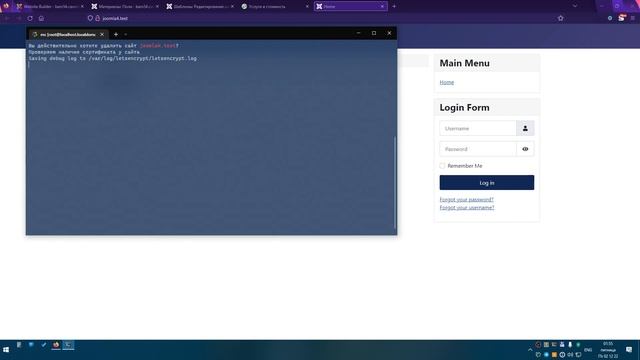Open the Firefox hamburger application menu
640x360 pixels.
point(633,18)
